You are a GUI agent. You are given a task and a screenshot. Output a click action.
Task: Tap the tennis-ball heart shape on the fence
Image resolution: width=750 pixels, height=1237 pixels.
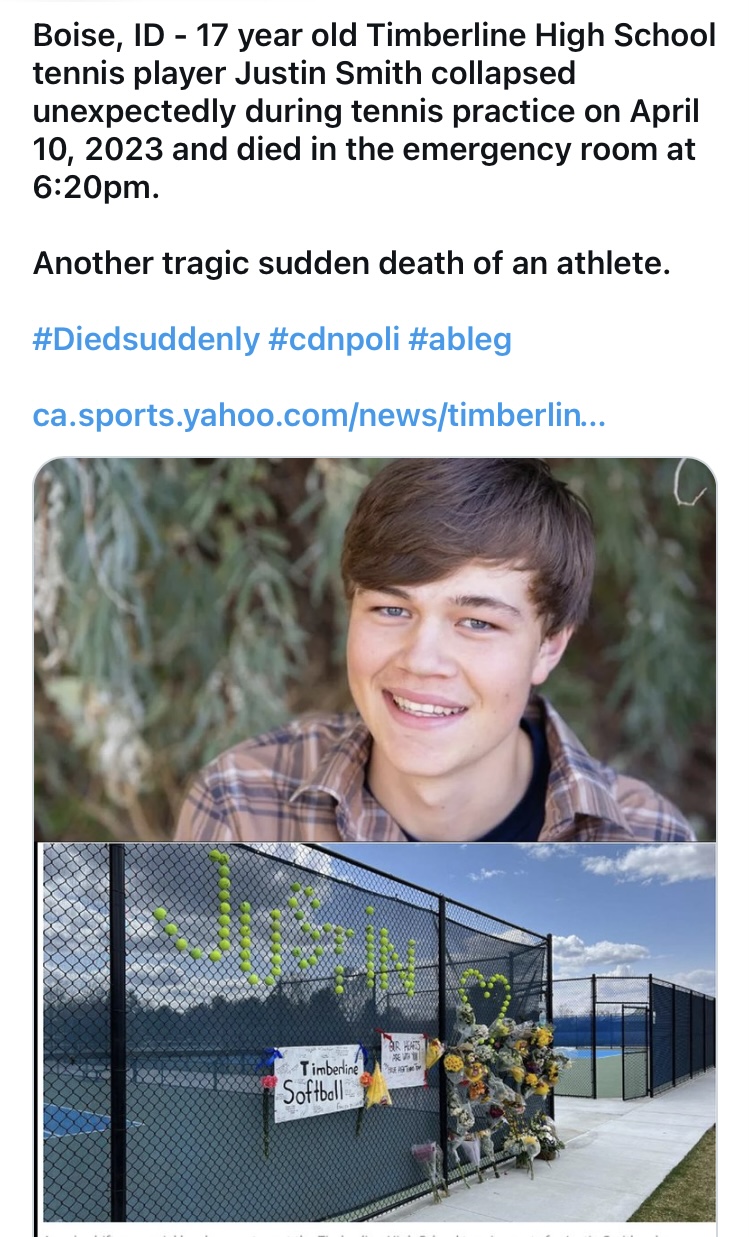[x=485, y=990]
